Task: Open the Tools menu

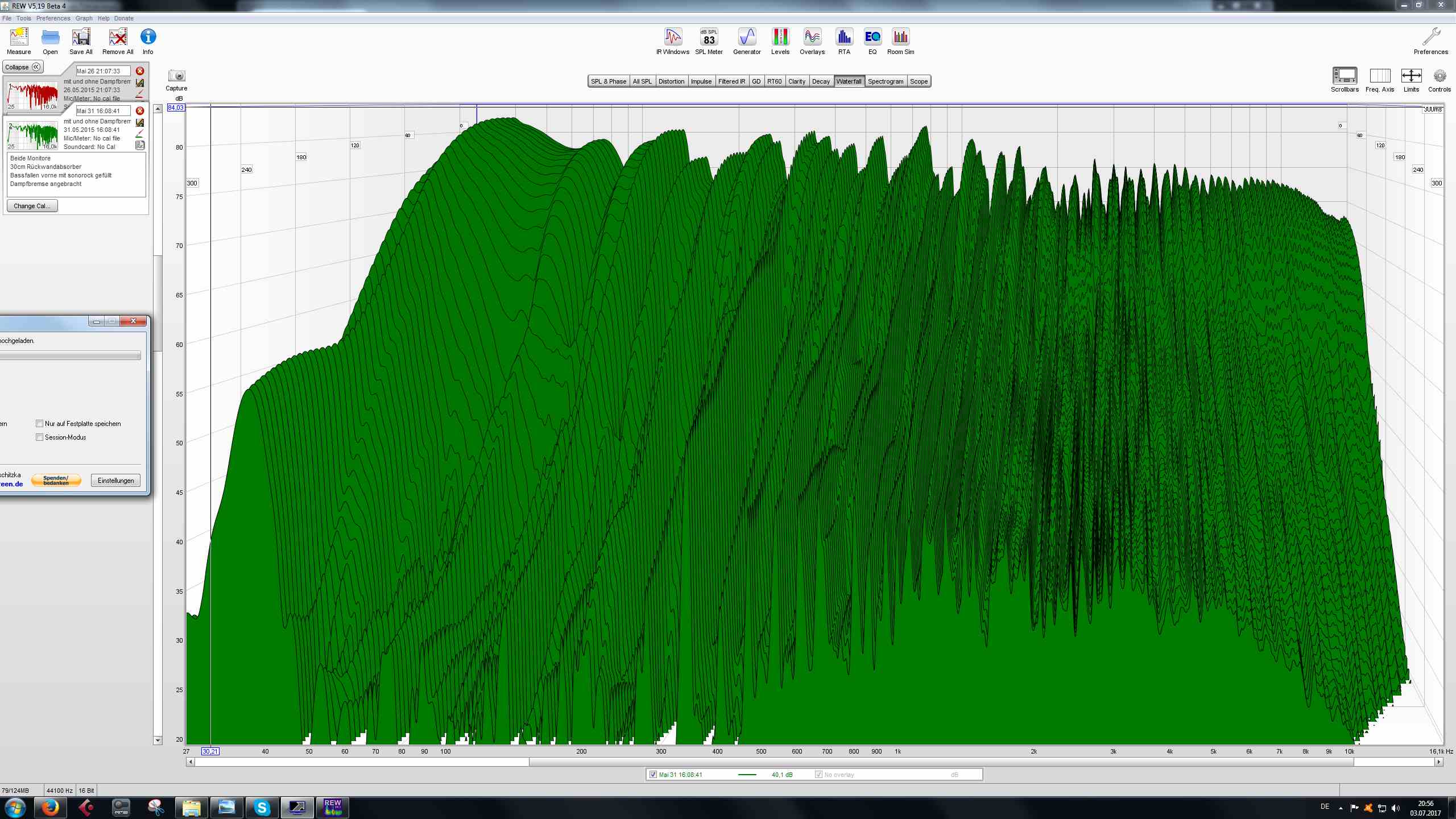Action: 23,18
